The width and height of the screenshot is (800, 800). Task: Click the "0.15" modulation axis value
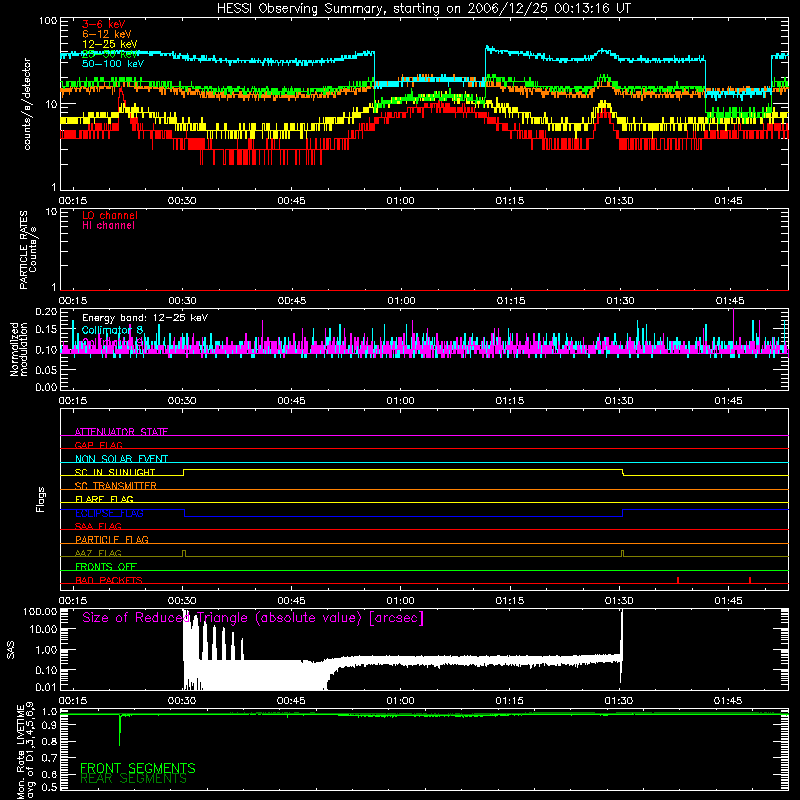[46, 330]
